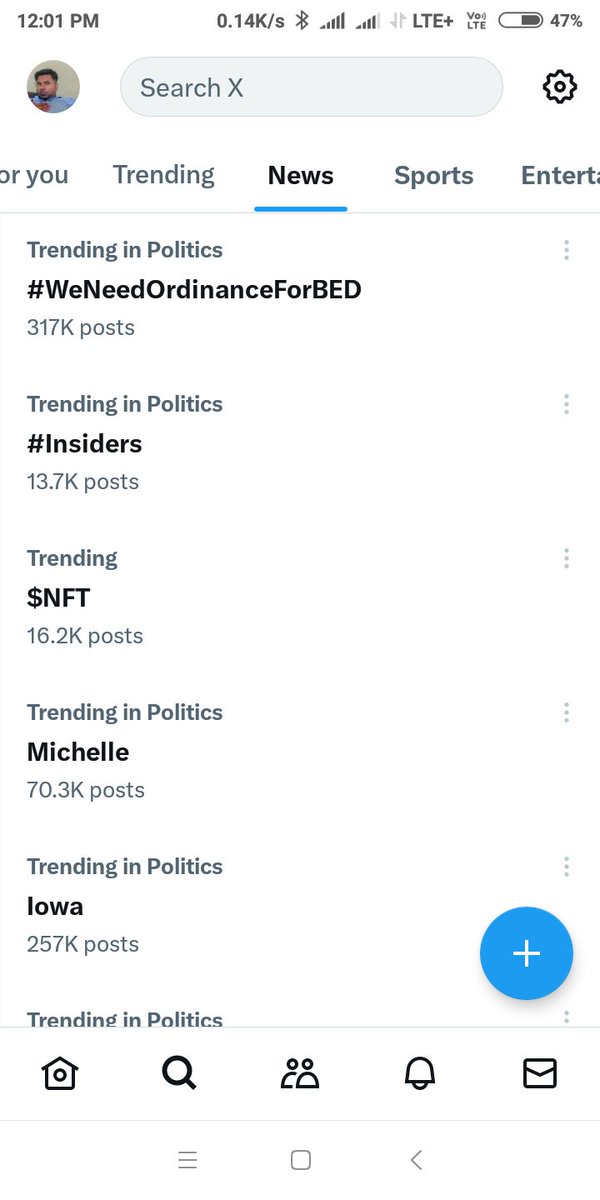Open the $NFT trending topic
Screen dimensions: 600x1200
tap(59, 598)
